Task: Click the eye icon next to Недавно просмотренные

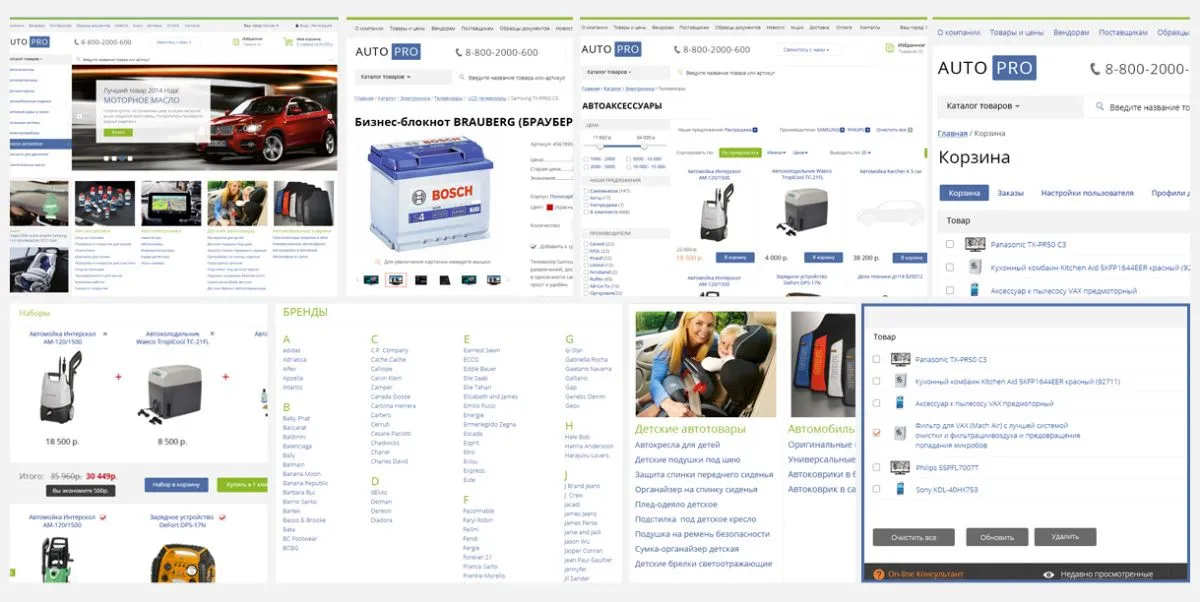Action: click(1048, 573)
